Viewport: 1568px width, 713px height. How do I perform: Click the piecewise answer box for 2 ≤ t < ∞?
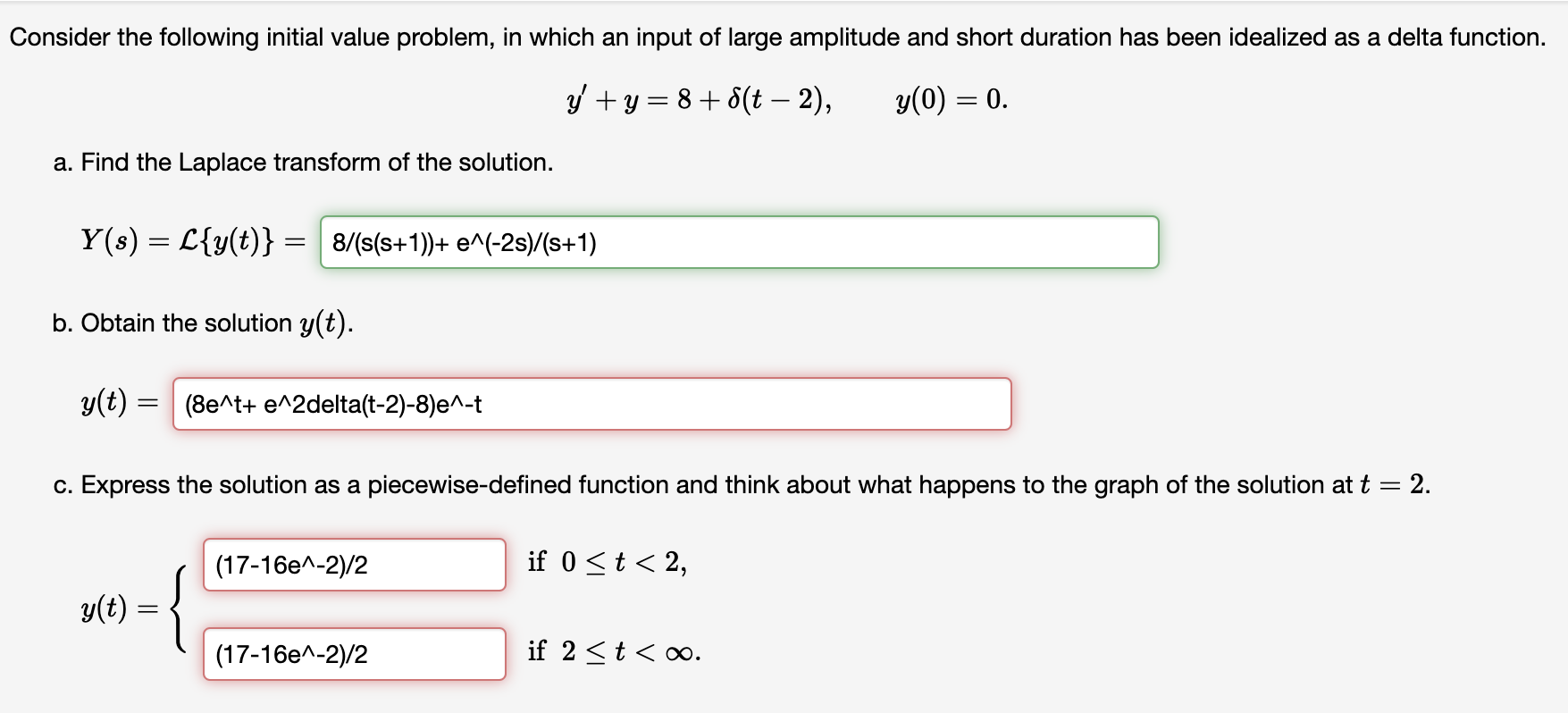(x=354, y=655)
